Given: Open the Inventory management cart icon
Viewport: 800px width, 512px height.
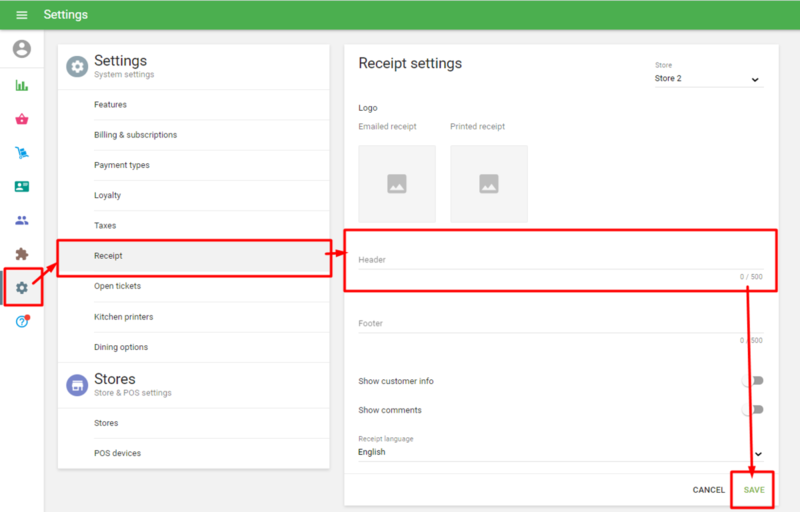Looking at the screenshot, I should [22, 153].
